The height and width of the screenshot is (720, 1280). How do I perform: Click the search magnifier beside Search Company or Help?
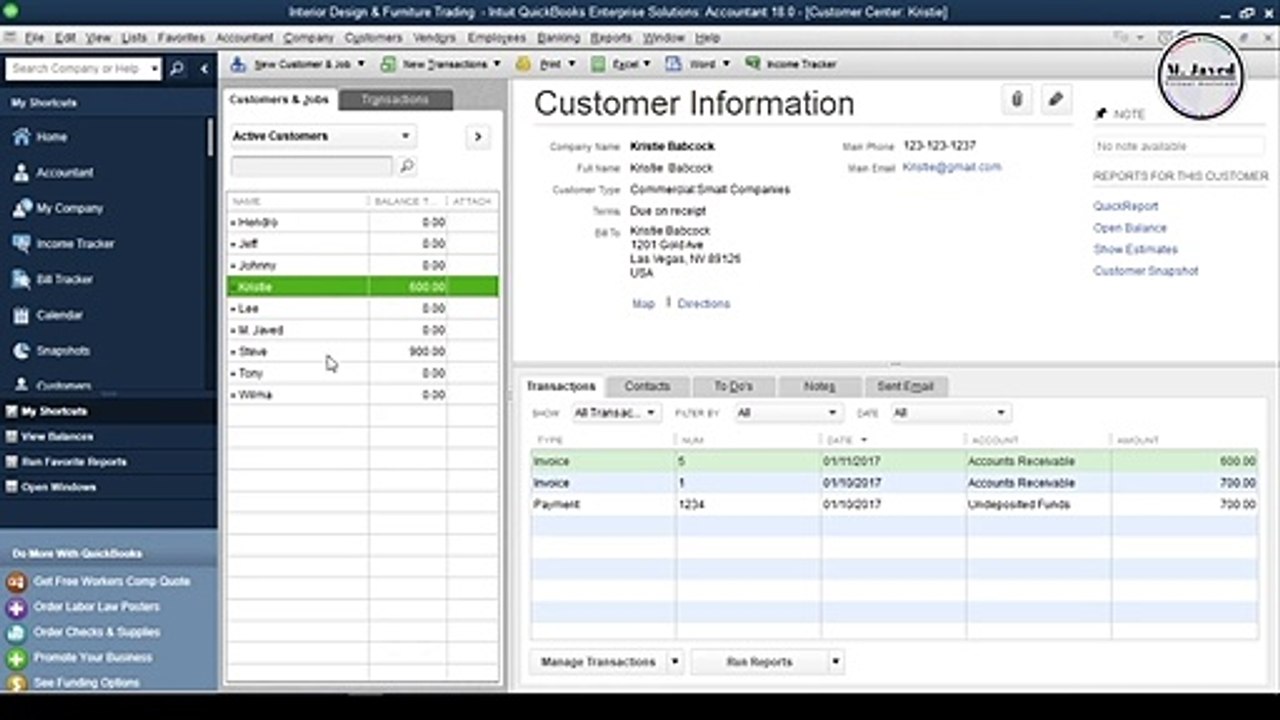click(x=177, y=69)
